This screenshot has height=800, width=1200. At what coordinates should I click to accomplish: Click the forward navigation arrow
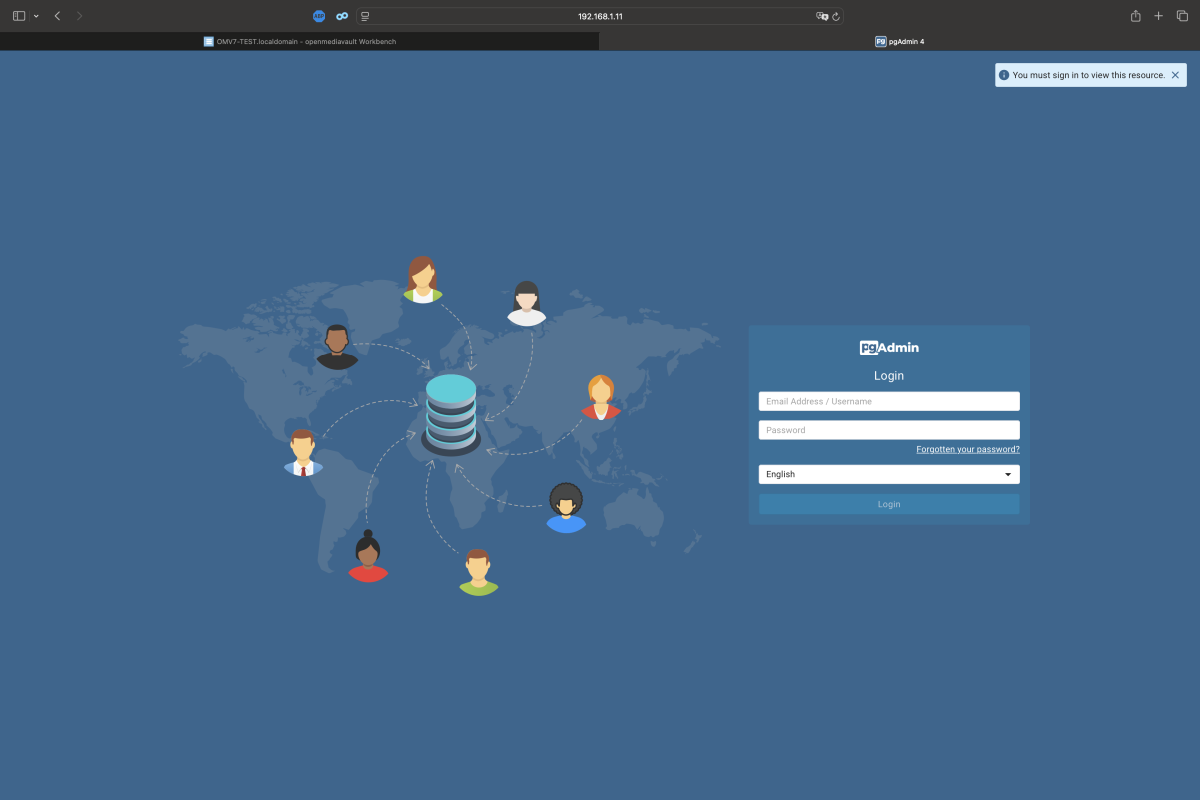click(80, 16)
